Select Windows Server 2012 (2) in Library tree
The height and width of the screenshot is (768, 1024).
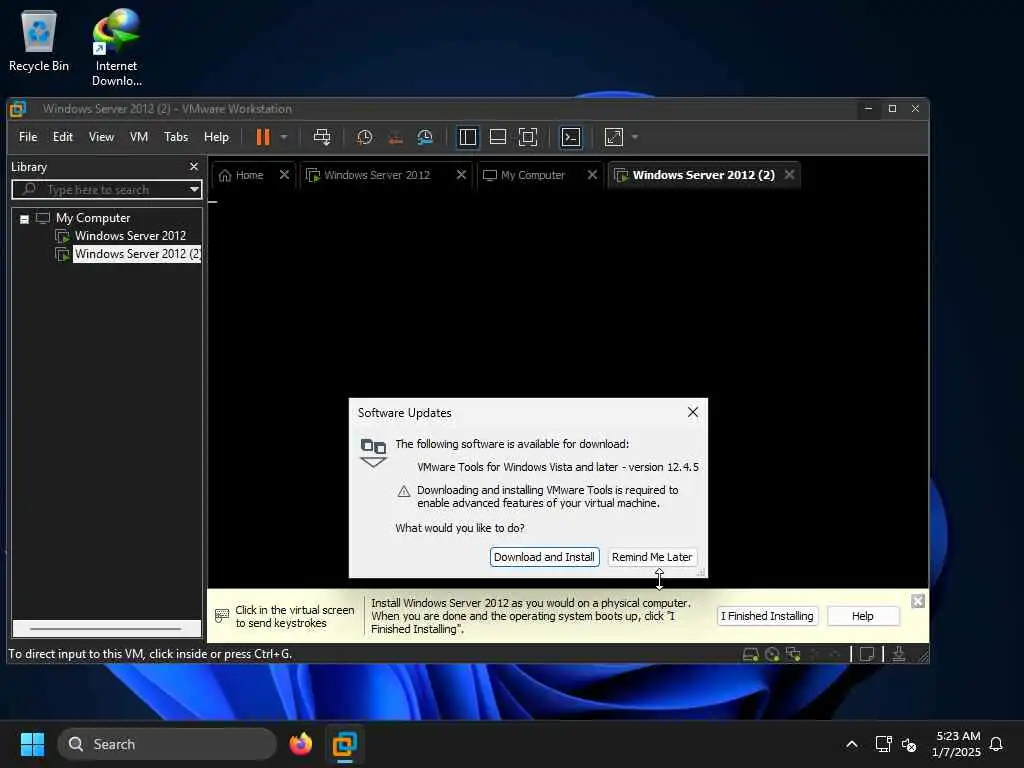point(137,254)
